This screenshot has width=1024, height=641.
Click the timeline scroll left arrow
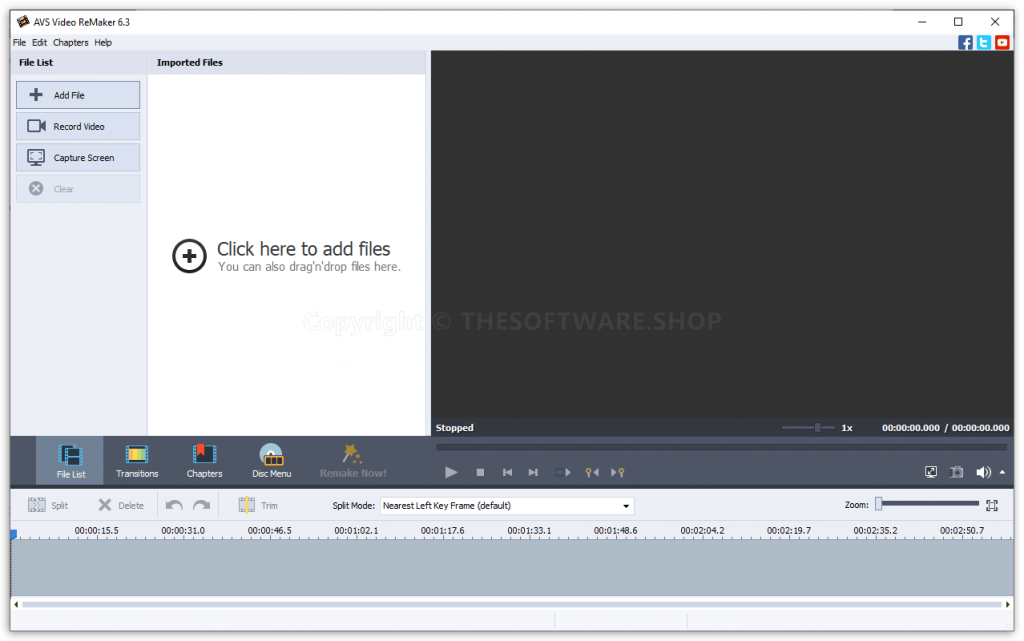click(x=16, y=604)
